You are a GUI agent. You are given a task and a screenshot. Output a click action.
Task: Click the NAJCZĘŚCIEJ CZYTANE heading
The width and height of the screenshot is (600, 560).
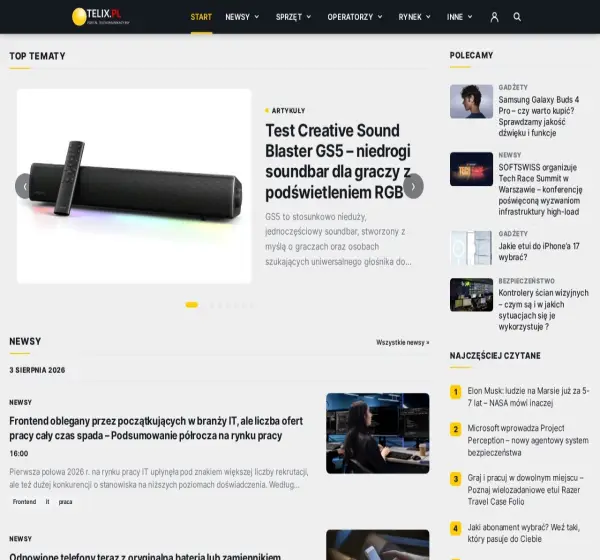tap(495, 356)
